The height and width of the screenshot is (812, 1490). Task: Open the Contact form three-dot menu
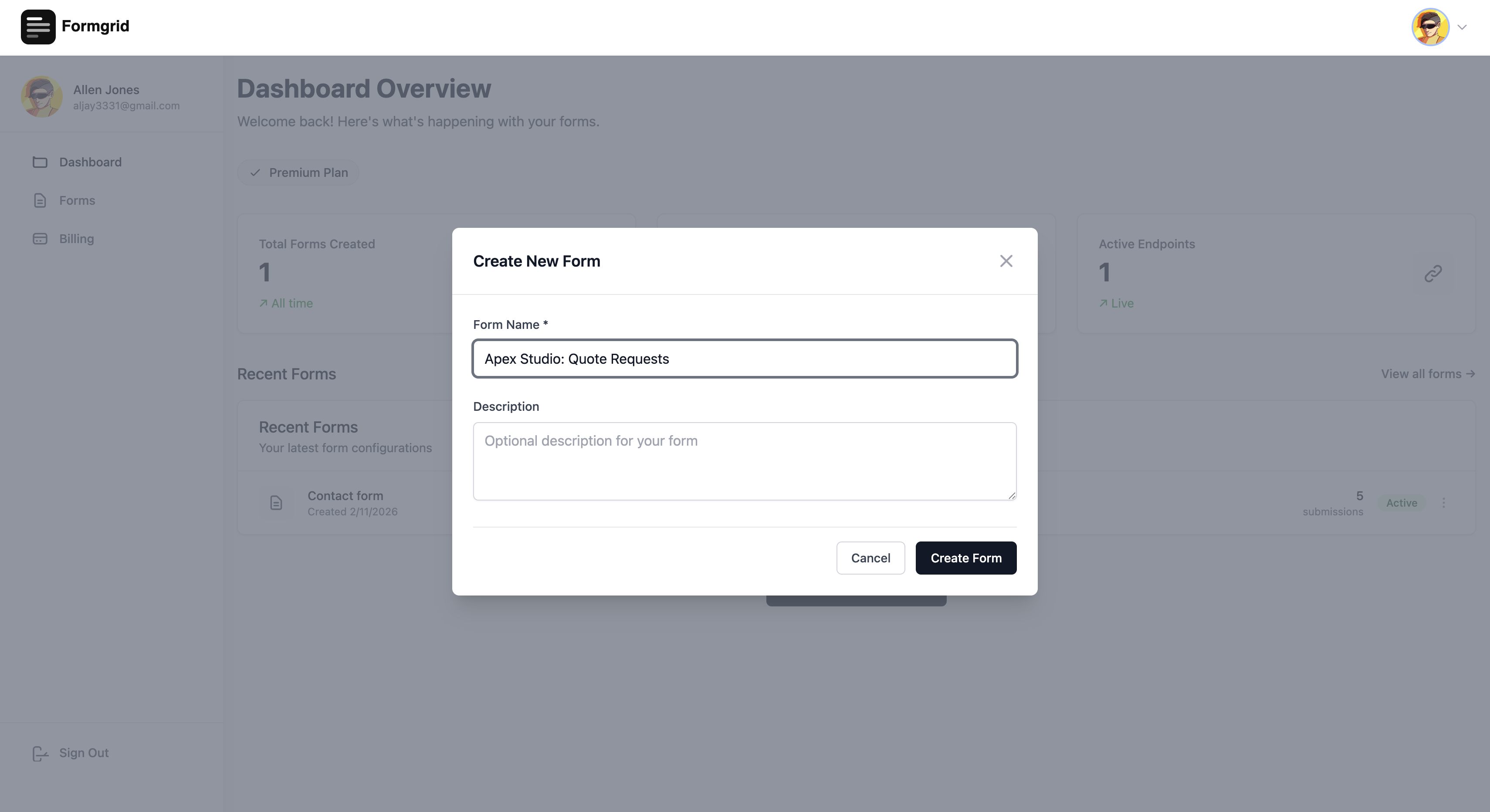1444,503
